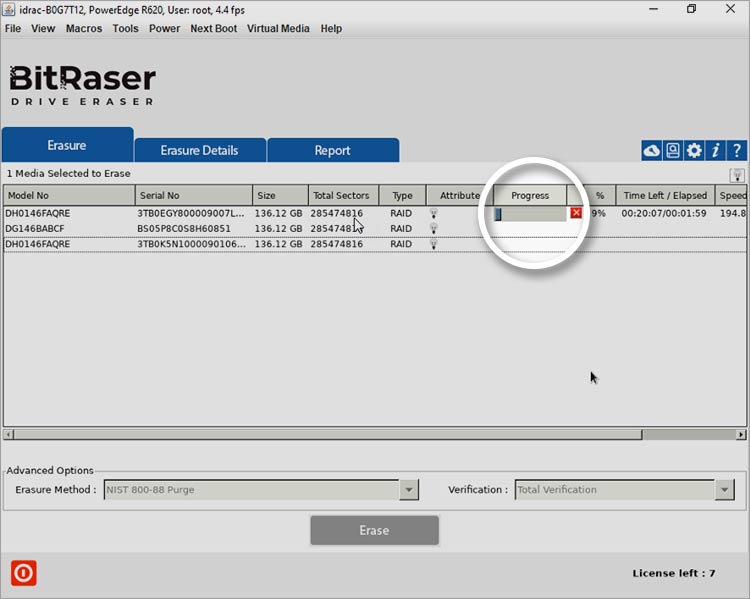This screenshot has width=750, height=599.
Task: Open the info 'i' icon
Action: (715, 151)
